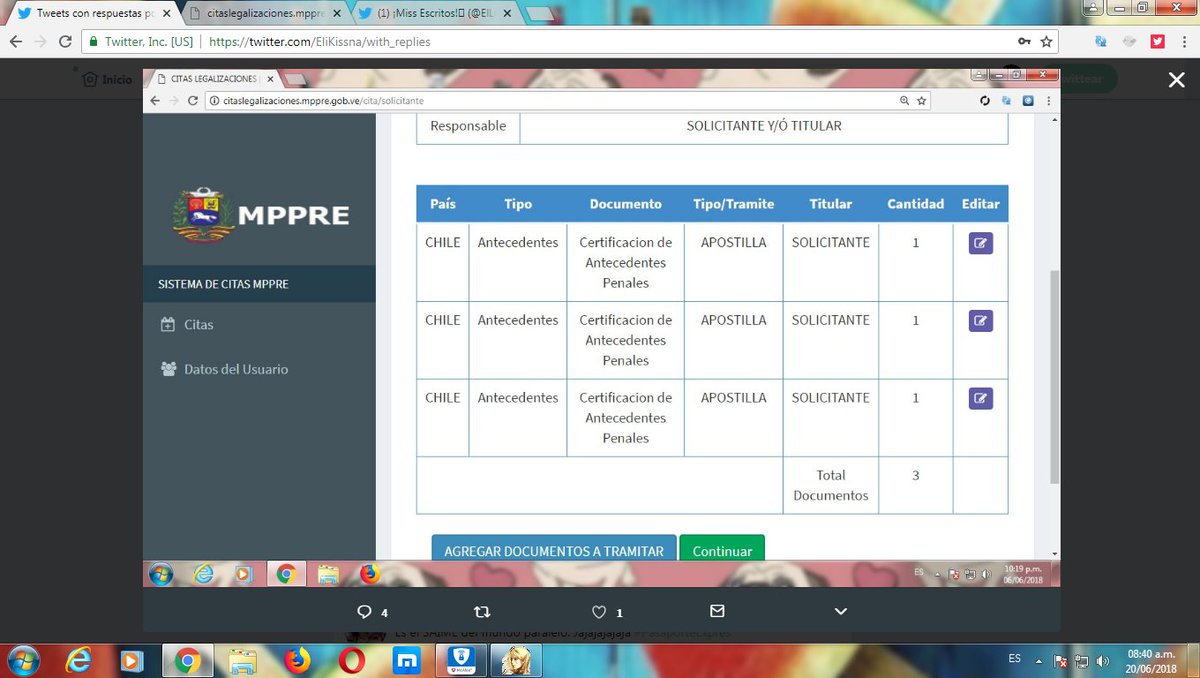Click the translate extension icon in outer Chrome
This screenshot has height=678, width=1200.
(1101, 42)
